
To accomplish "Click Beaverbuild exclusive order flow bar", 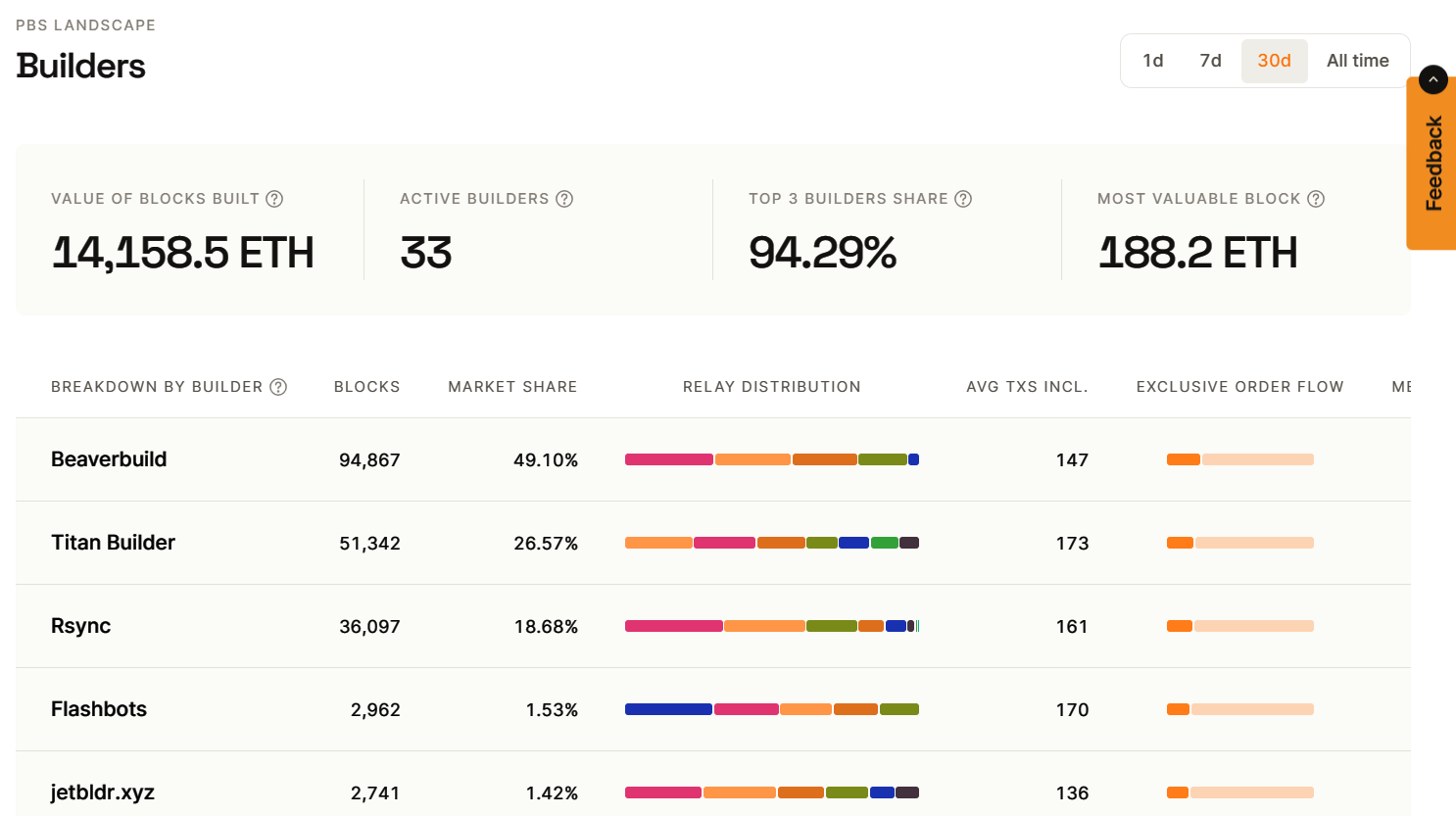I will point(1239,459).
